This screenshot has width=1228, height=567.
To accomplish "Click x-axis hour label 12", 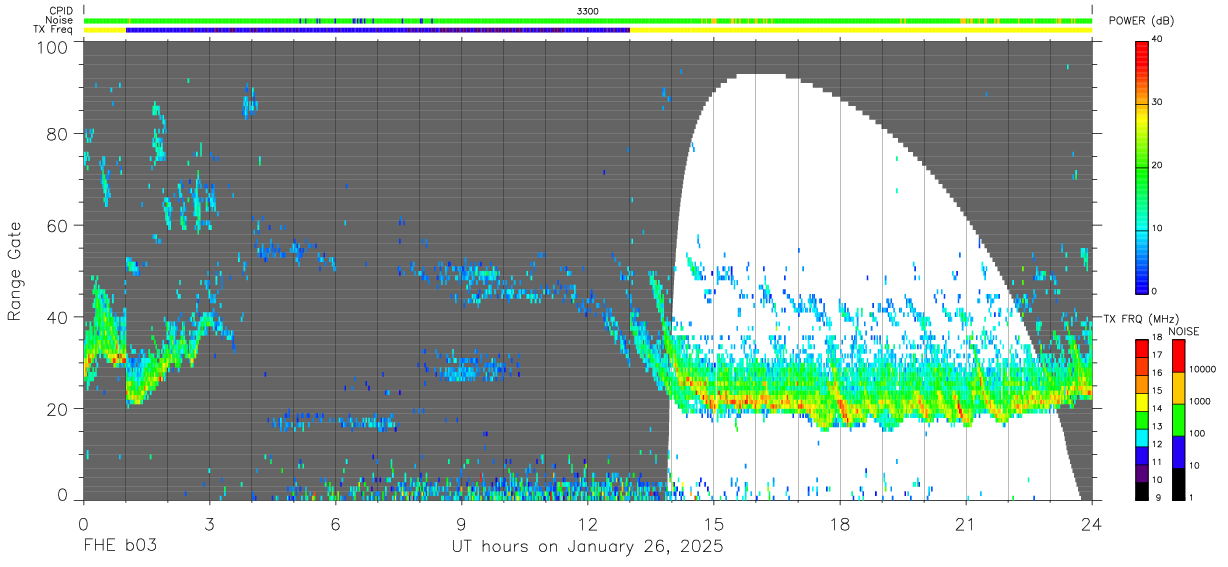I will coord(587,524).
